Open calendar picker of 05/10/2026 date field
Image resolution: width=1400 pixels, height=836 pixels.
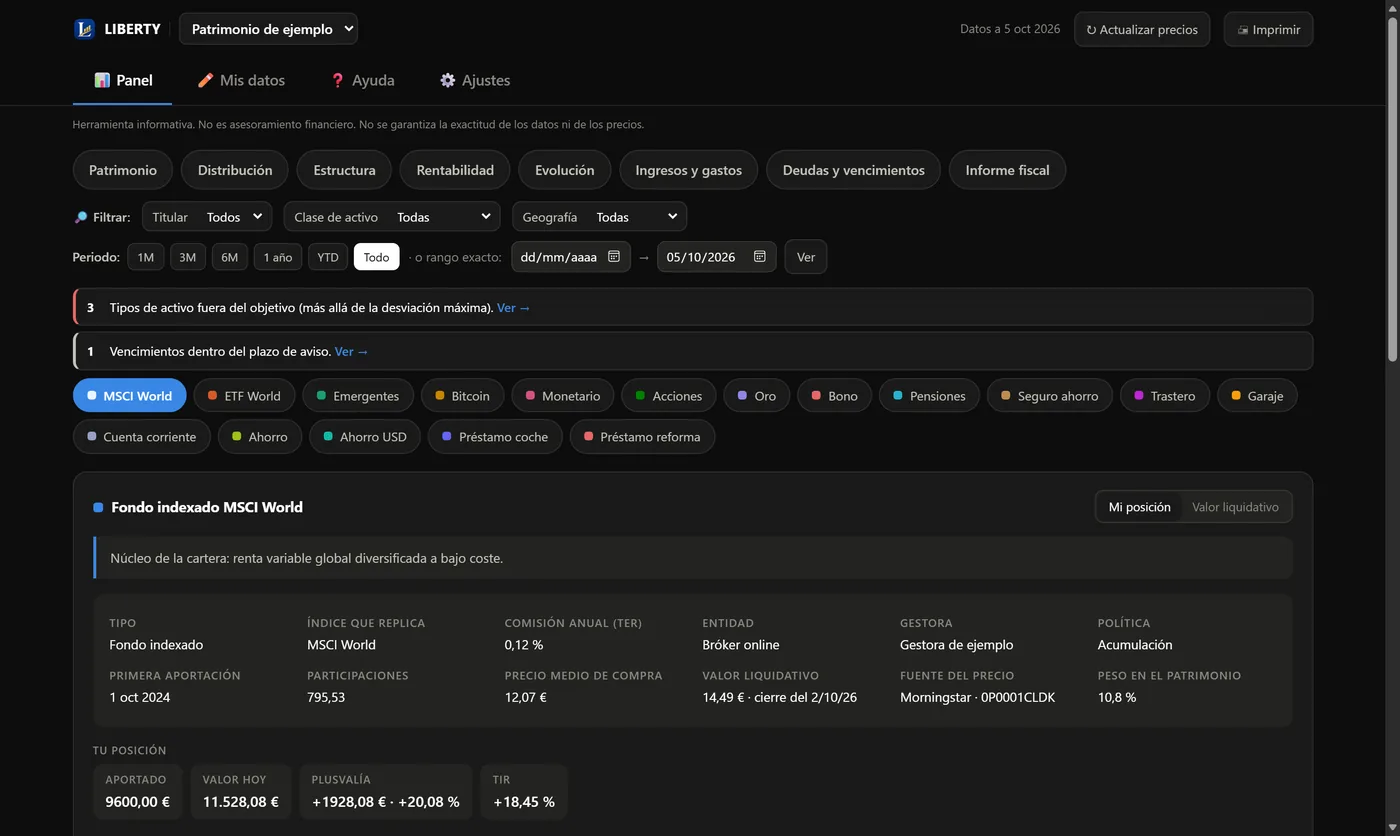[x=759, y=257]
